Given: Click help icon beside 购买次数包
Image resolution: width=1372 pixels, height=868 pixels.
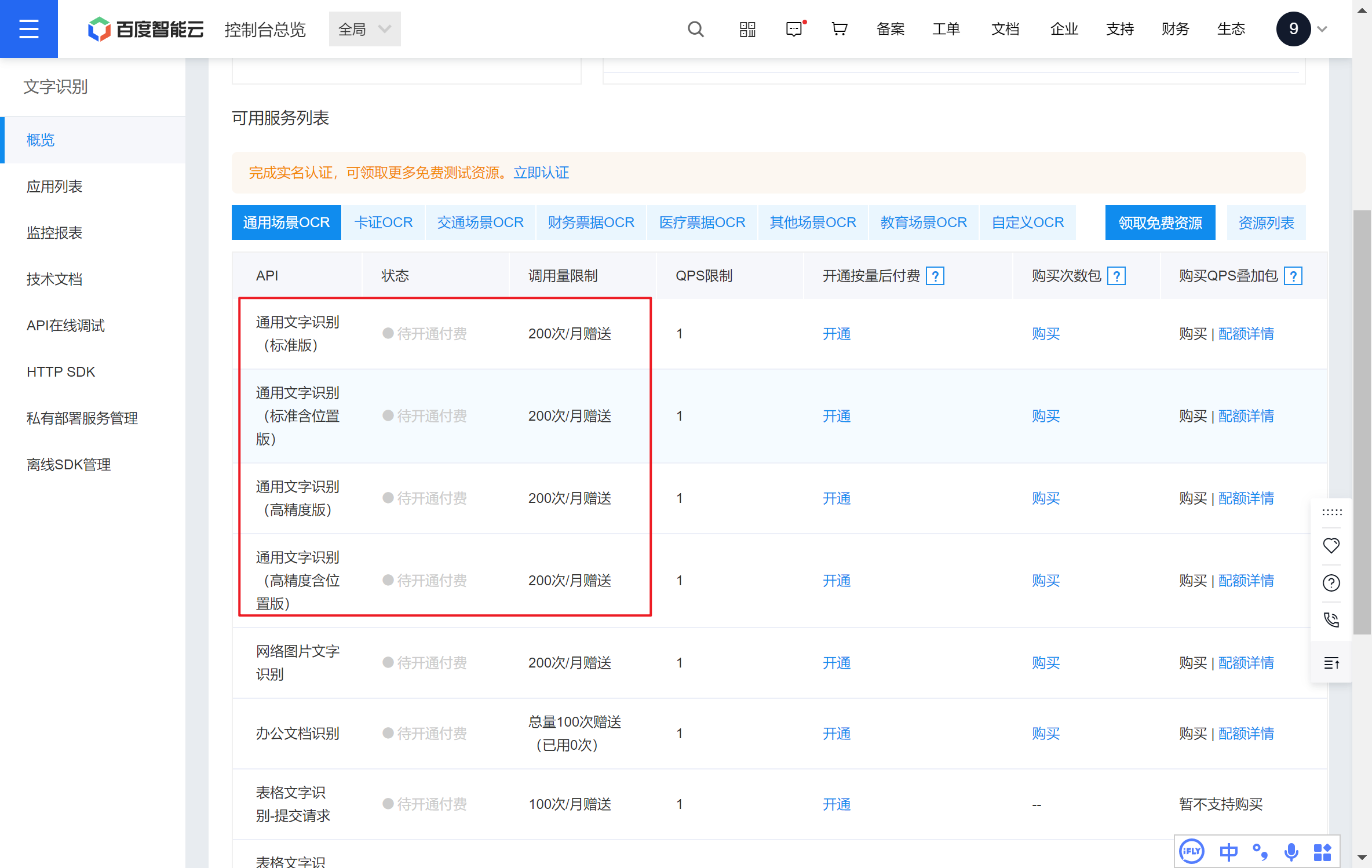Looking at the screenshot, I should tap(1116, 276).
